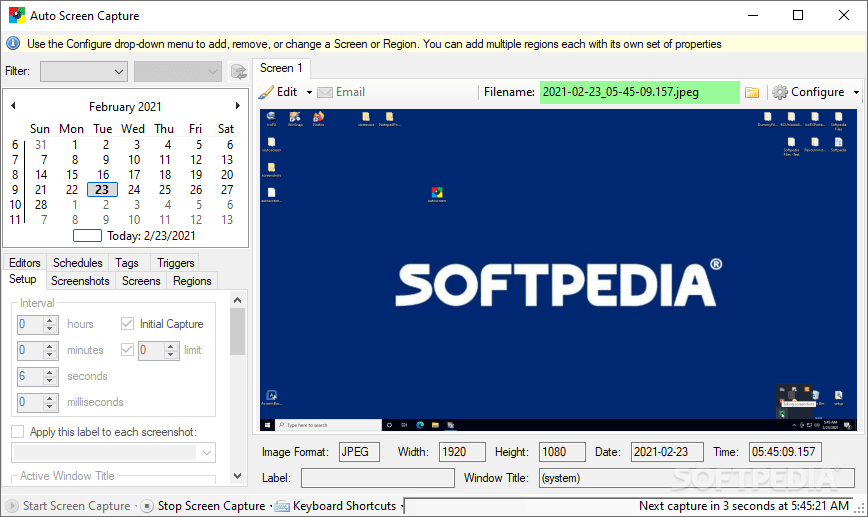Click the Height 1080 field
Image resolution: width=868 pixels, height=517 pixels.
click(562, 452)
